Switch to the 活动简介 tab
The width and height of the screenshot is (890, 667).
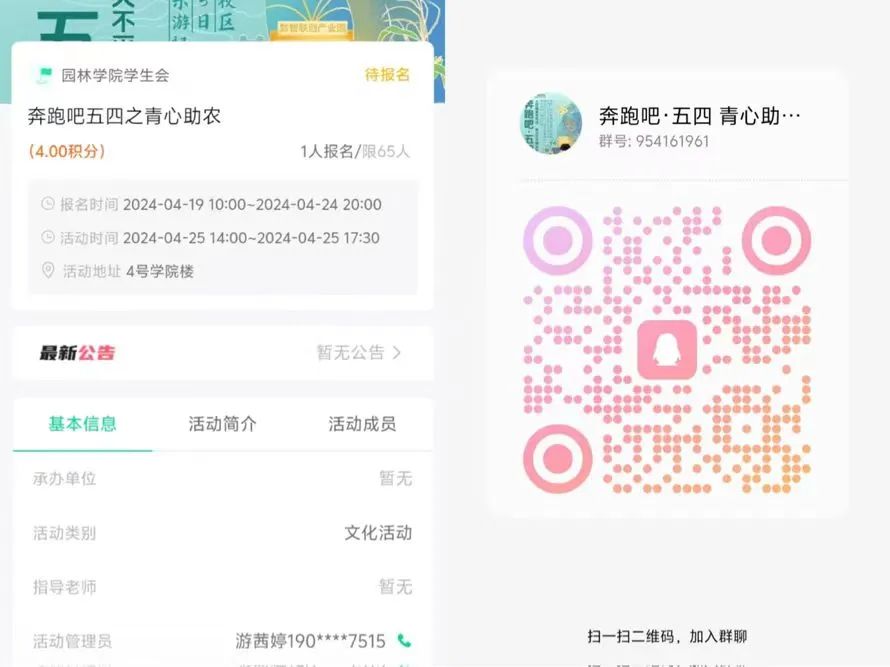tap(222, 423)
